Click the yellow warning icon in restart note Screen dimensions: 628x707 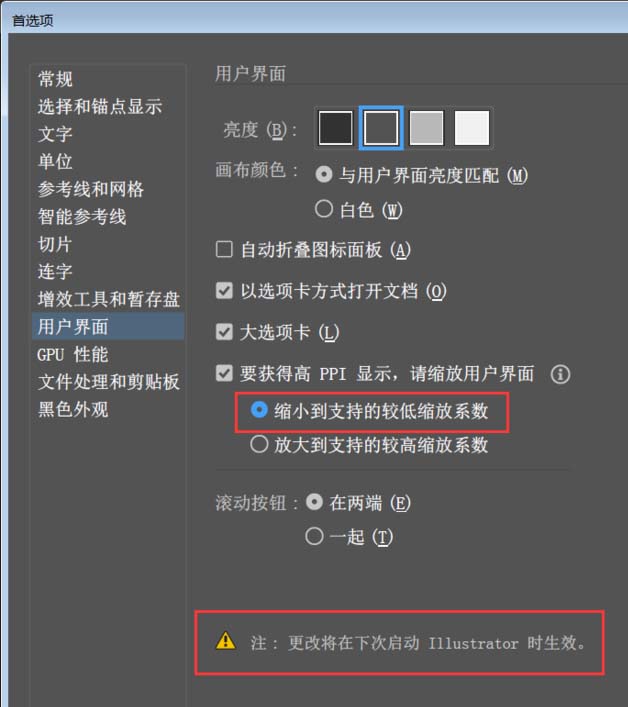225,641
